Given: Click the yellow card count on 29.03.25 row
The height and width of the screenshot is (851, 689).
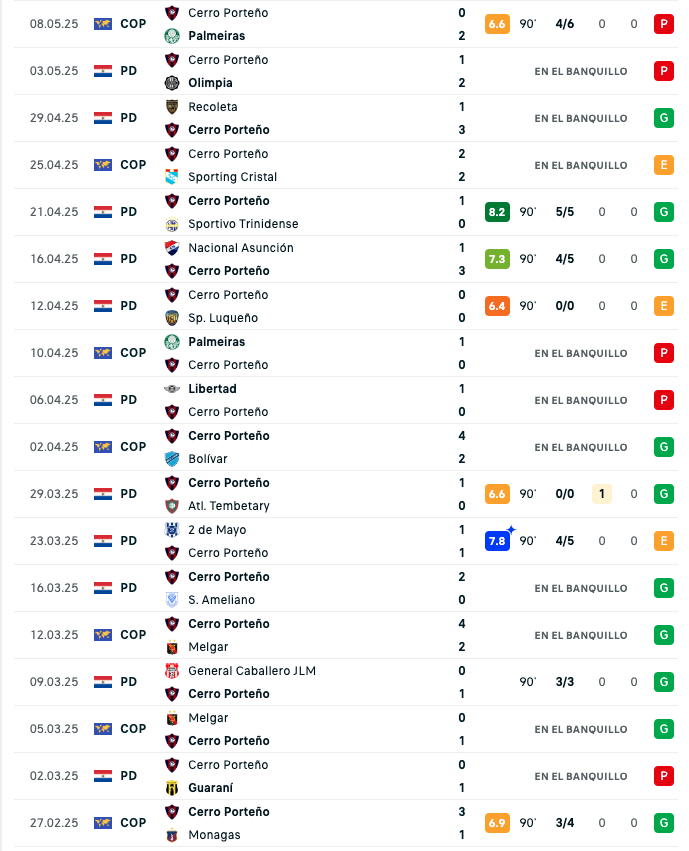Looking at the screenshot, I should 602,494.
